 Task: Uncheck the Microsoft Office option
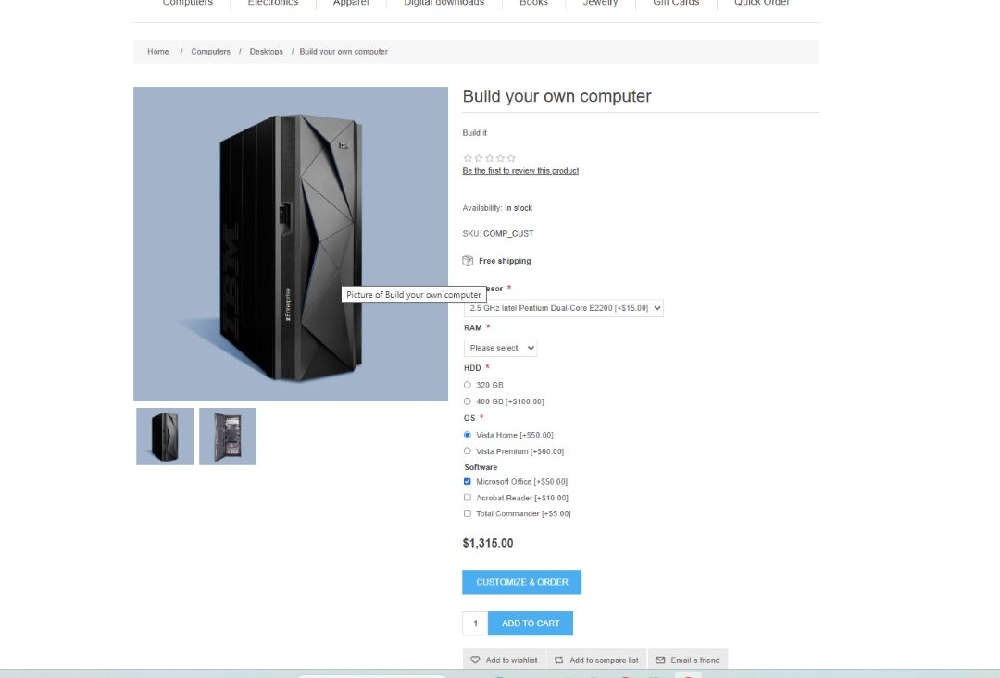[467, 481]
